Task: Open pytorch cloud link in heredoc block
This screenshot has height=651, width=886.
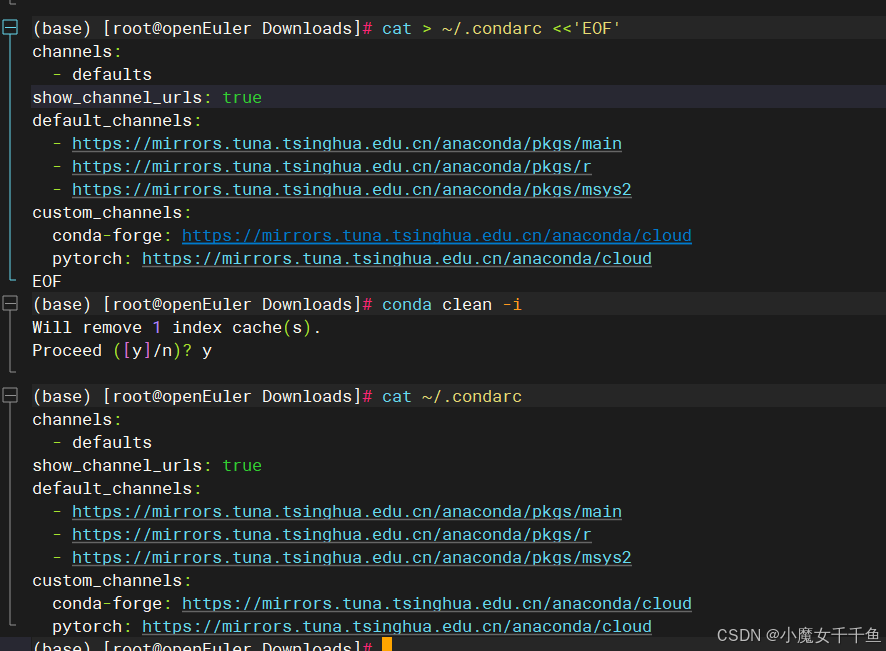Action: [x=397, y=259]
